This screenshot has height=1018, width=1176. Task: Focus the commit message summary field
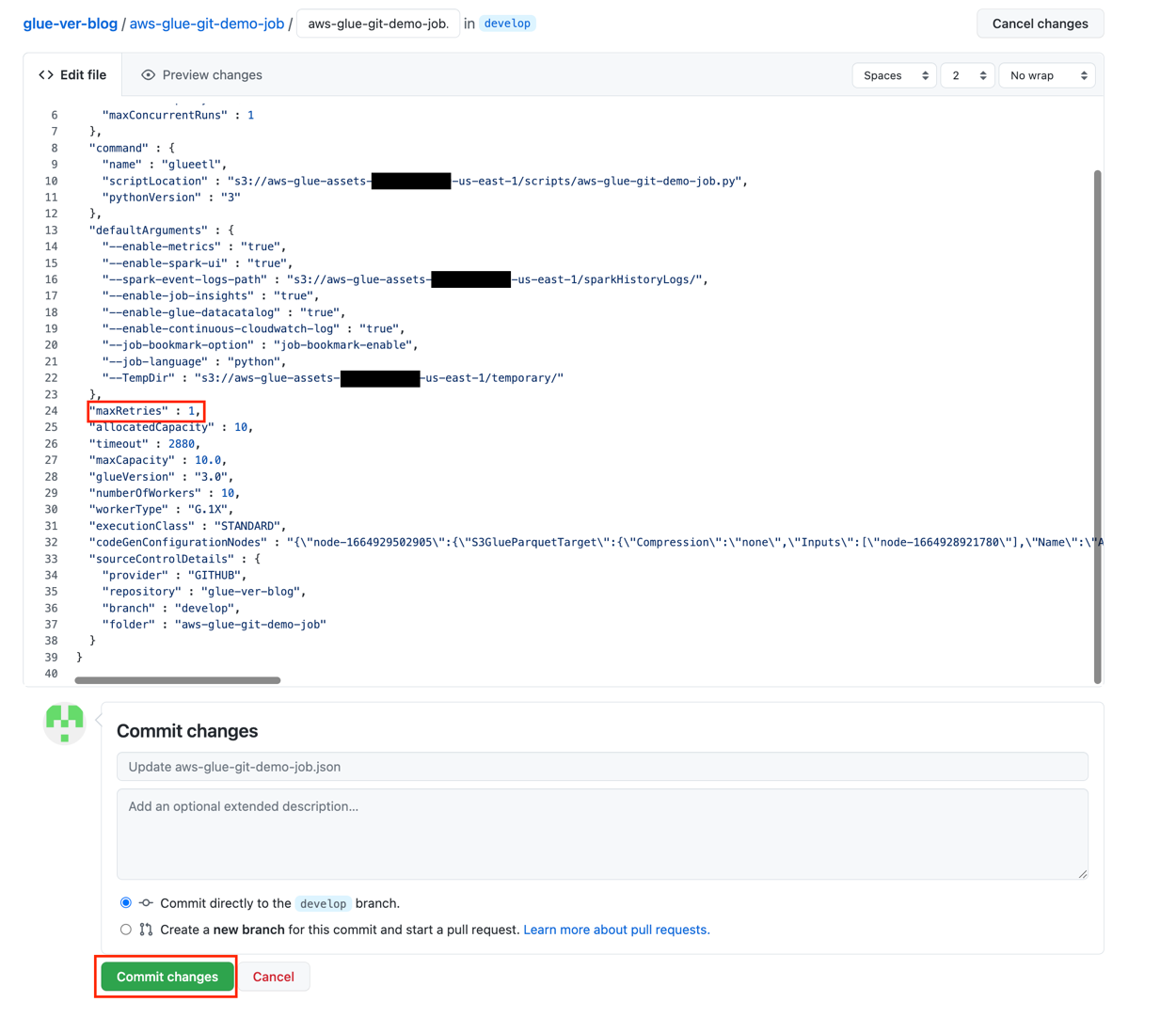point(602,767)
